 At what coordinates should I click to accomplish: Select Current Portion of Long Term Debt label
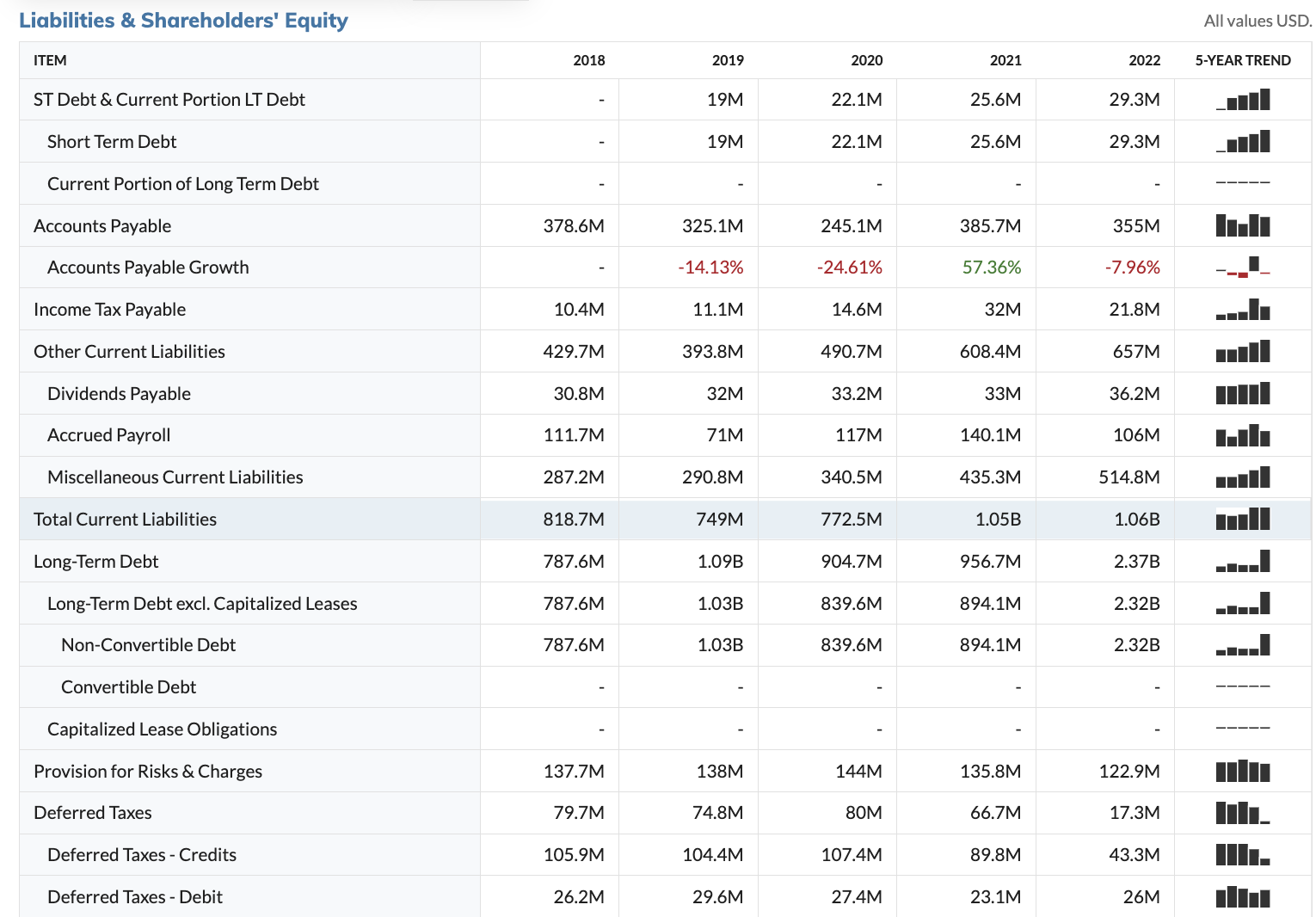point(183,184)
